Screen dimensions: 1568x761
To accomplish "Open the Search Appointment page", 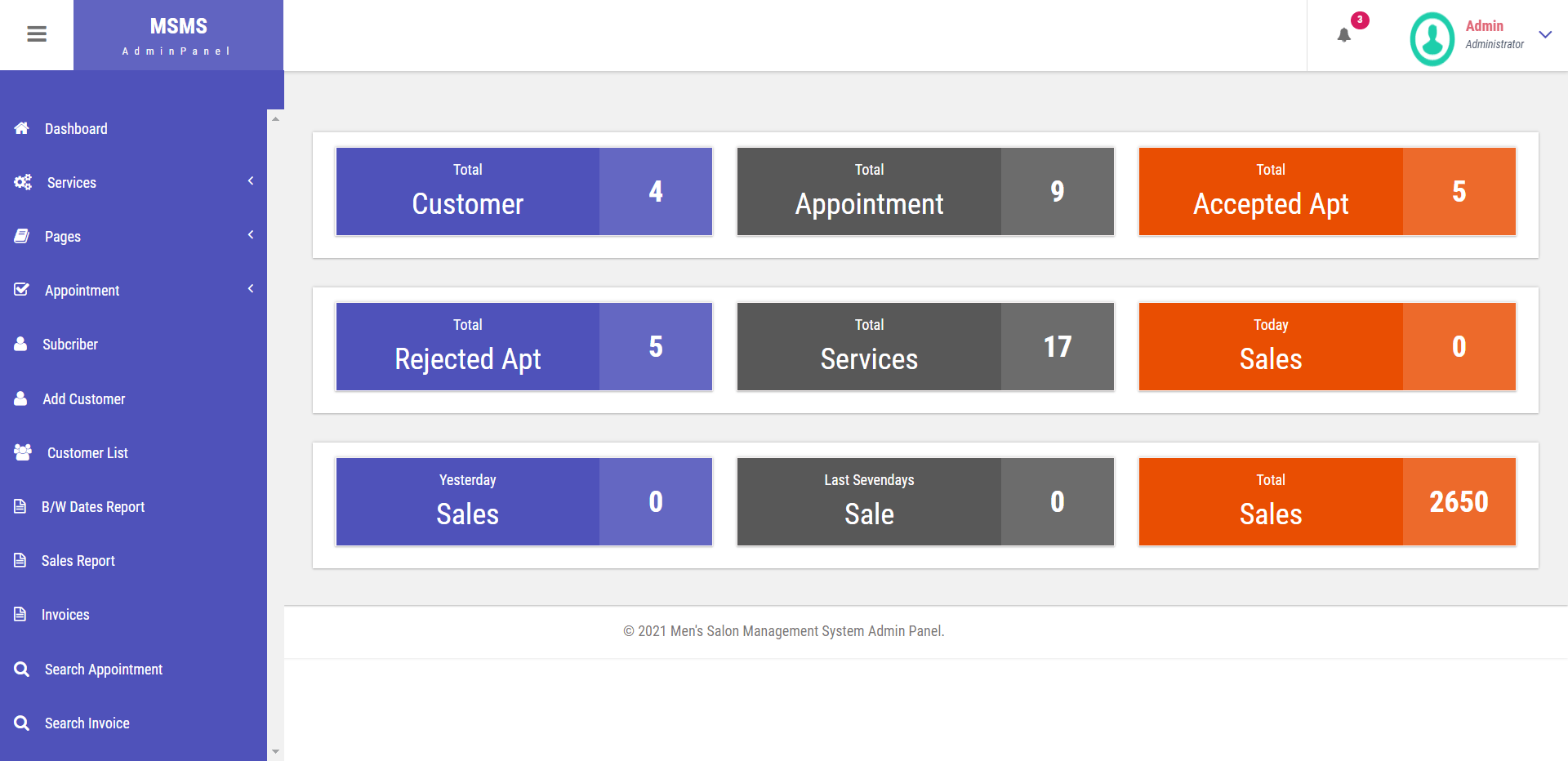I will pyautogui.click(x=103, y=670).
